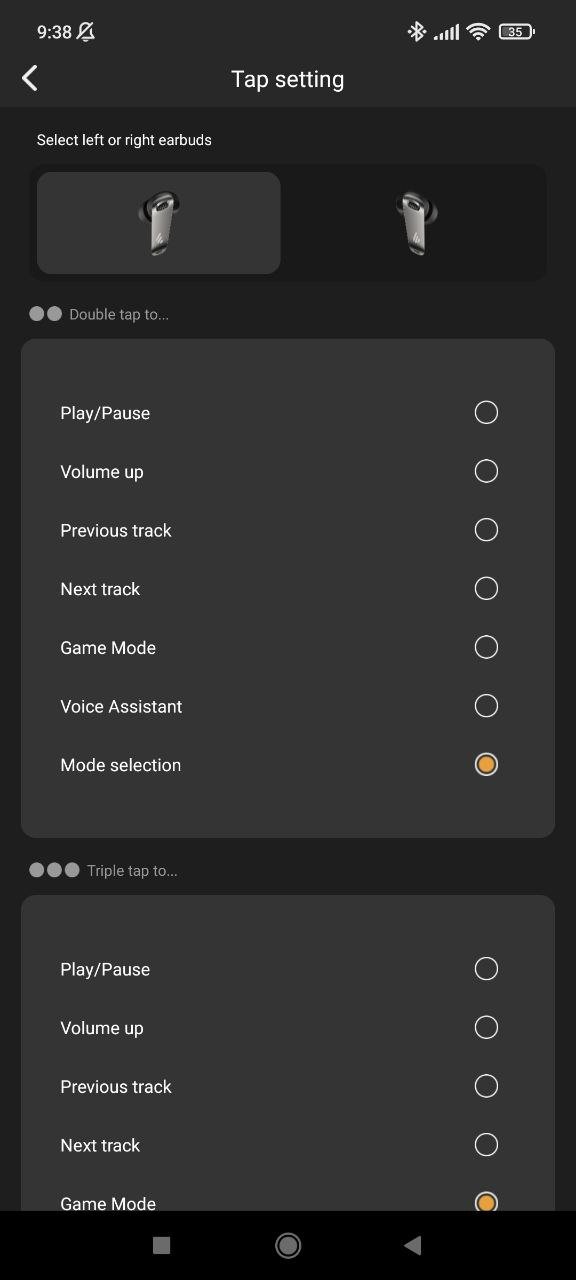Select the left earbud image
This screenshot has width=576, height=1280.
[x=159, y=223]
